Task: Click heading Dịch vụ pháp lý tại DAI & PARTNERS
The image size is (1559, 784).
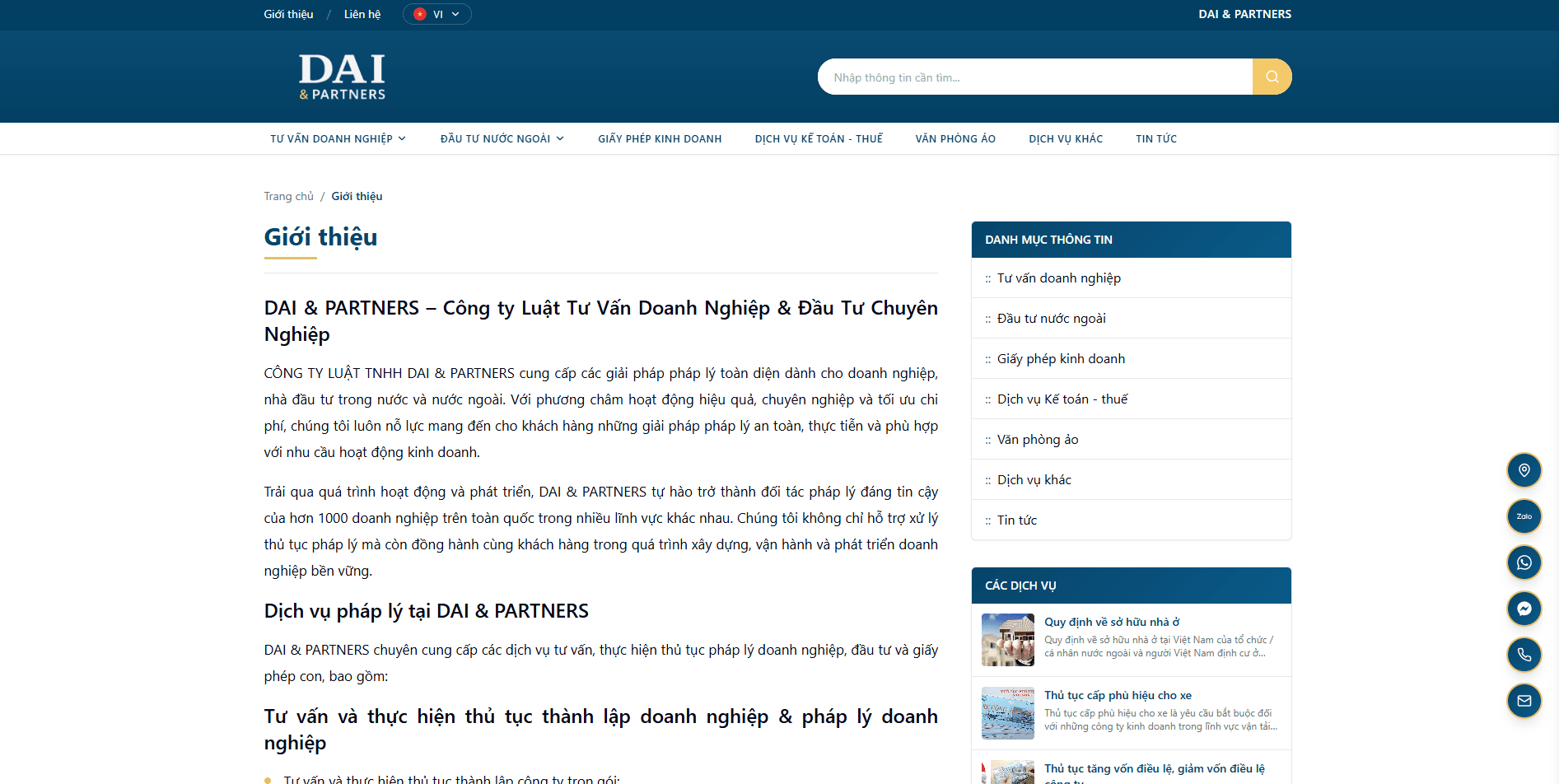Action: click(426, 611)
